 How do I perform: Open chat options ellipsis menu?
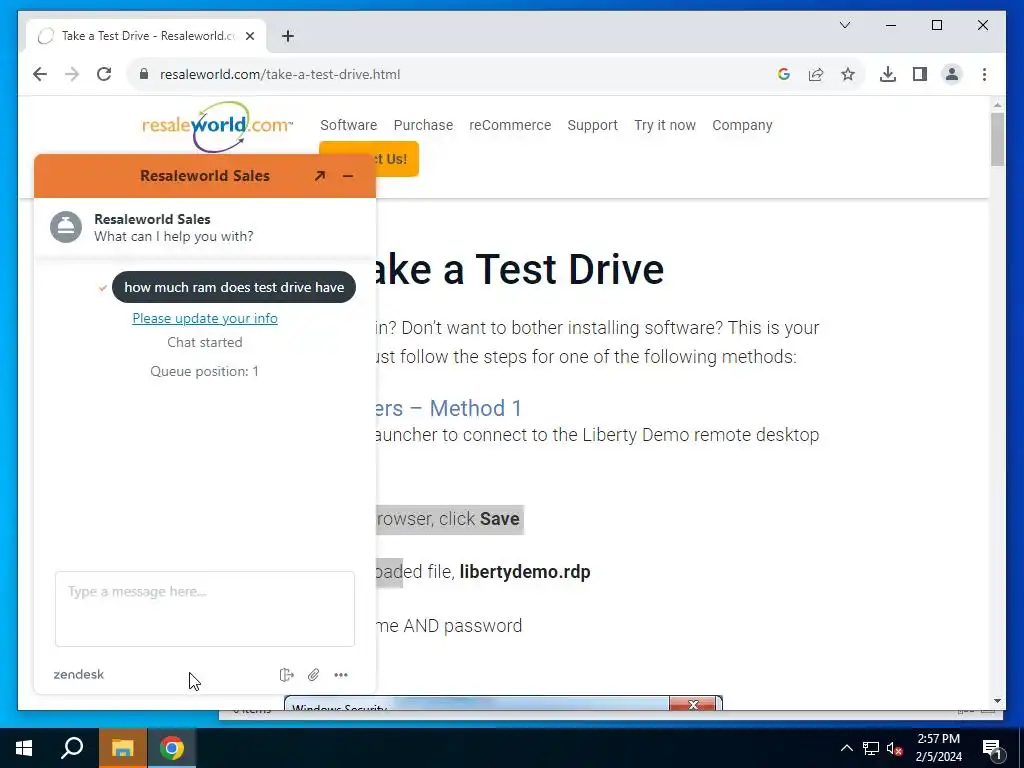[x=341, y=675]
